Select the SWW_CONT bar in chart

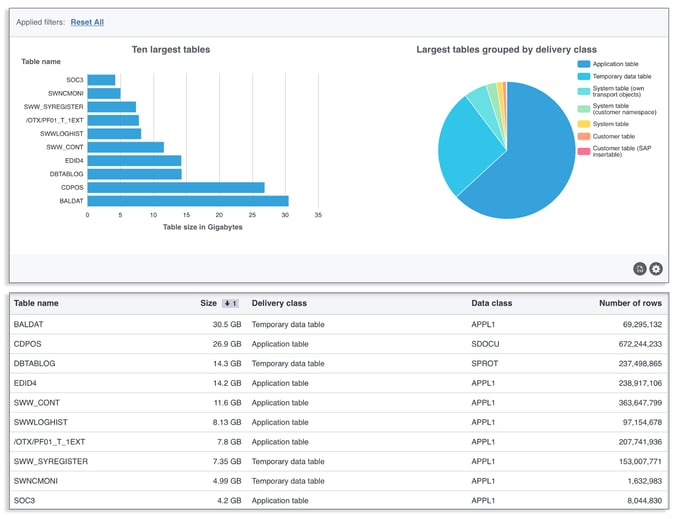coord(126,147)
